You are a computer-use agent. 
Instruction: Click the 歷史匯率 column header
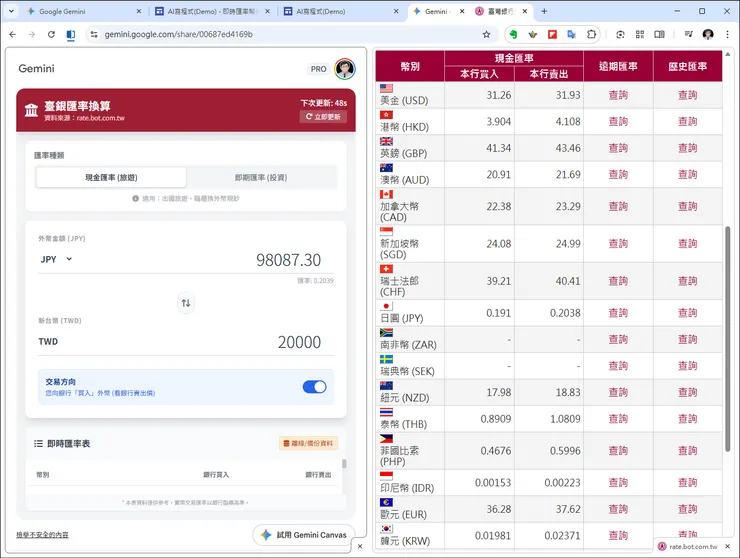point(688,67)
